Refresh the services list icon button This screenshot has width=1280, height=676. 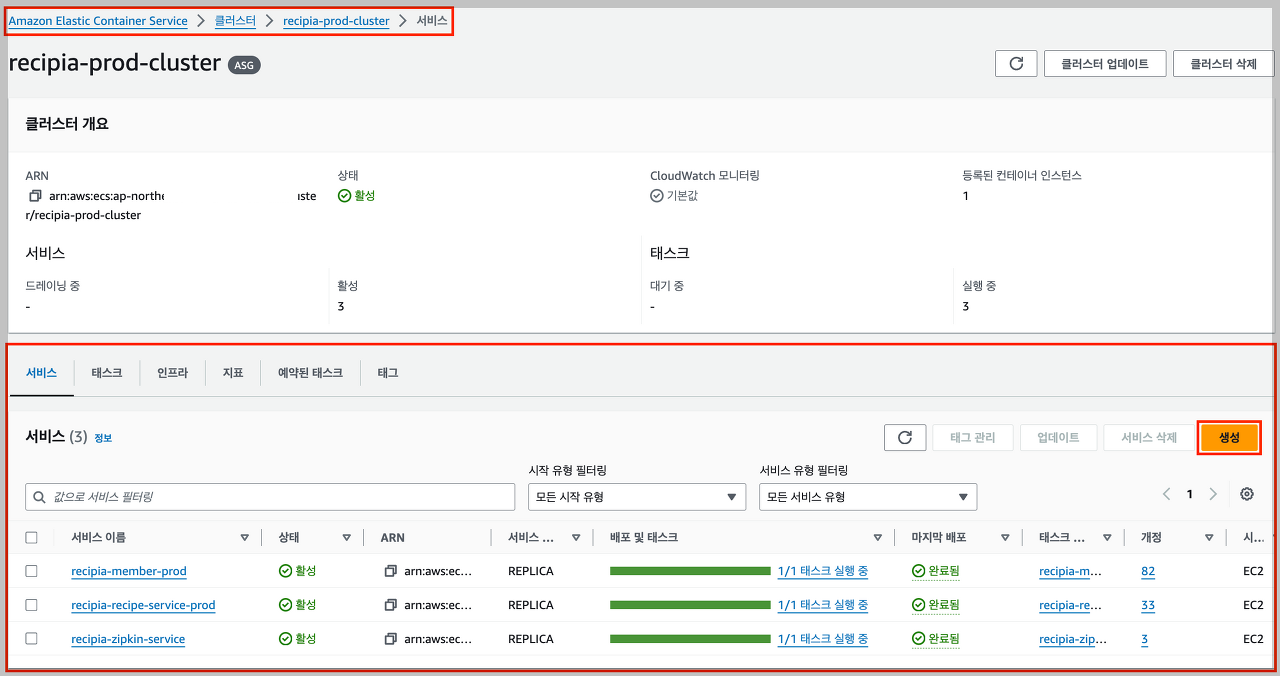click(x=905, y=437)
